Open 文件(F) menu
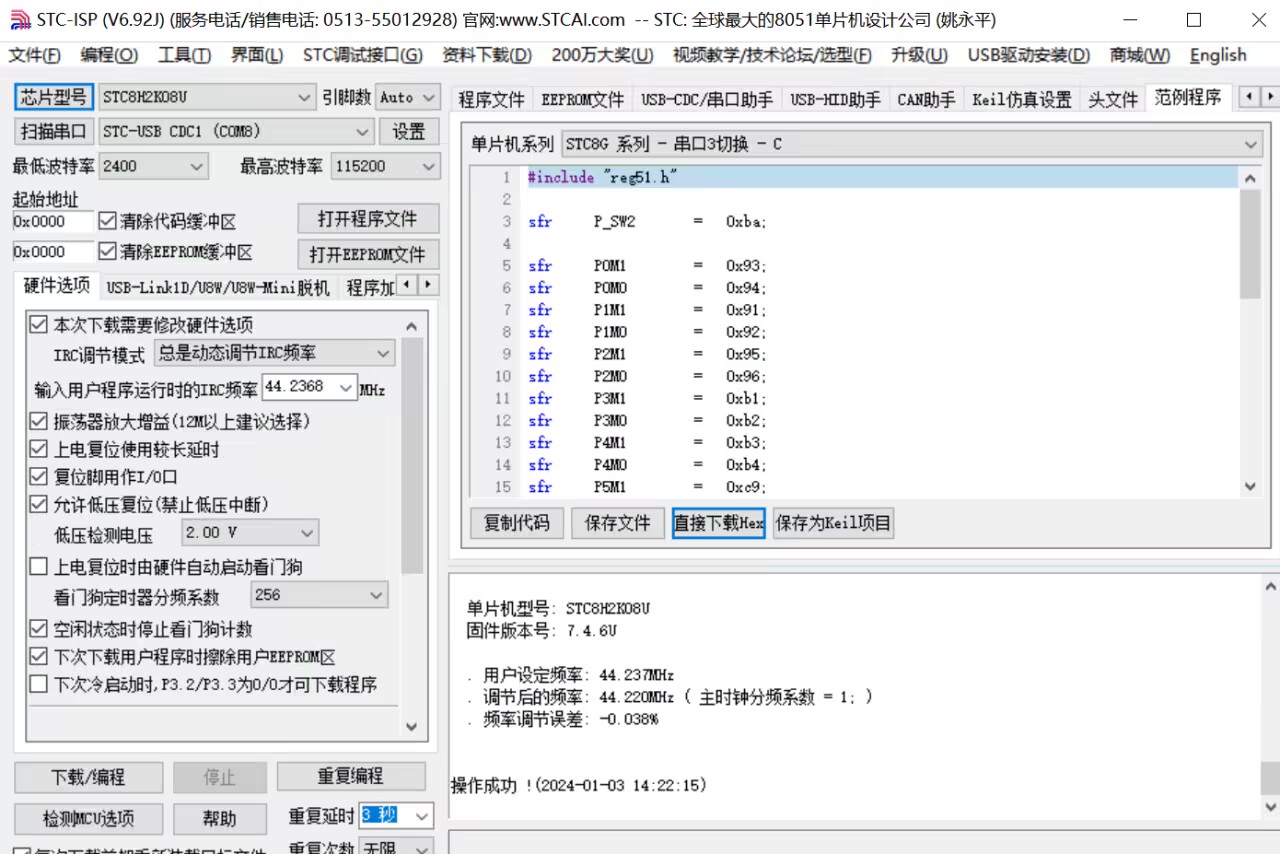The image size is (1280, 854). click(x=35, y=55)
